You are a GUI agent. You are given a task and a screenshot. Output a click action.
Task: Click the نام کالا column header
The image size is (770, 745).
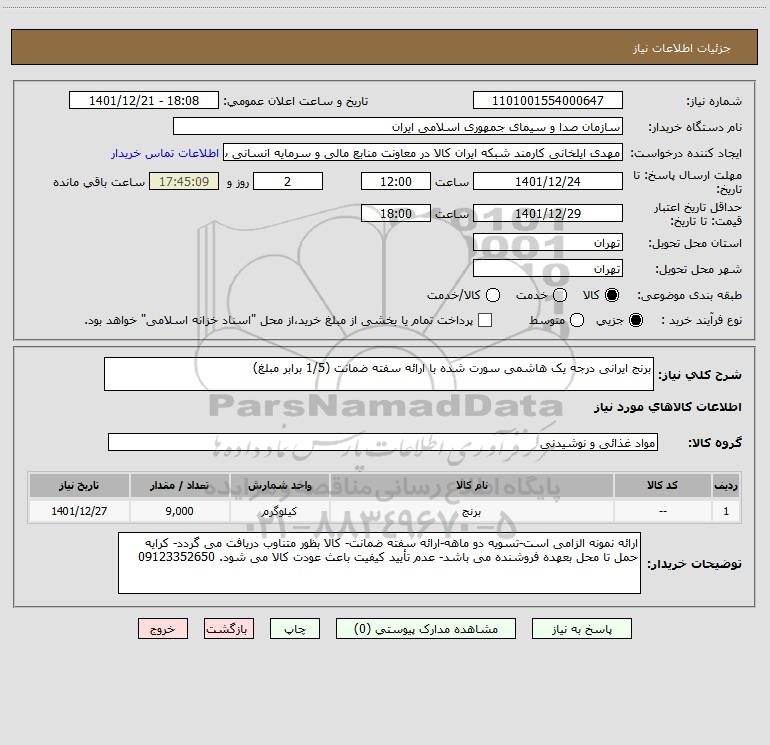pyautogui.click(x=471, y=485)
